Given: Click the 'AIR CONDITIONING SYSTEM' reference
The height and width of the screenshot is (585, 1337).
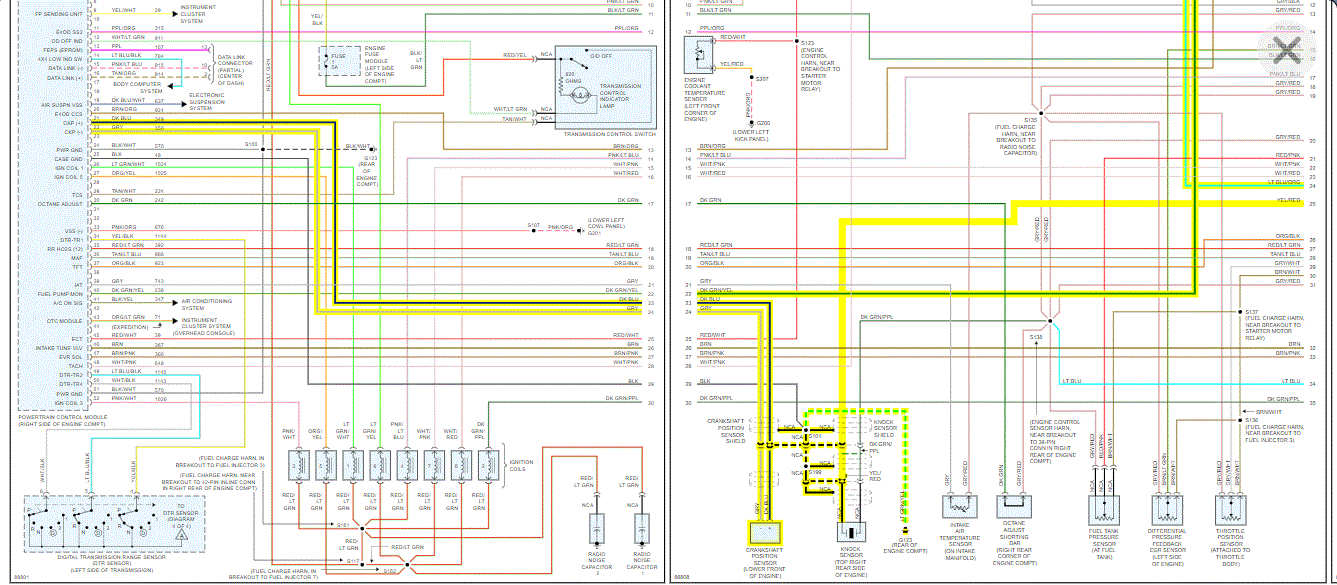Looking at the screenshot, I should (x=206, y=305).
